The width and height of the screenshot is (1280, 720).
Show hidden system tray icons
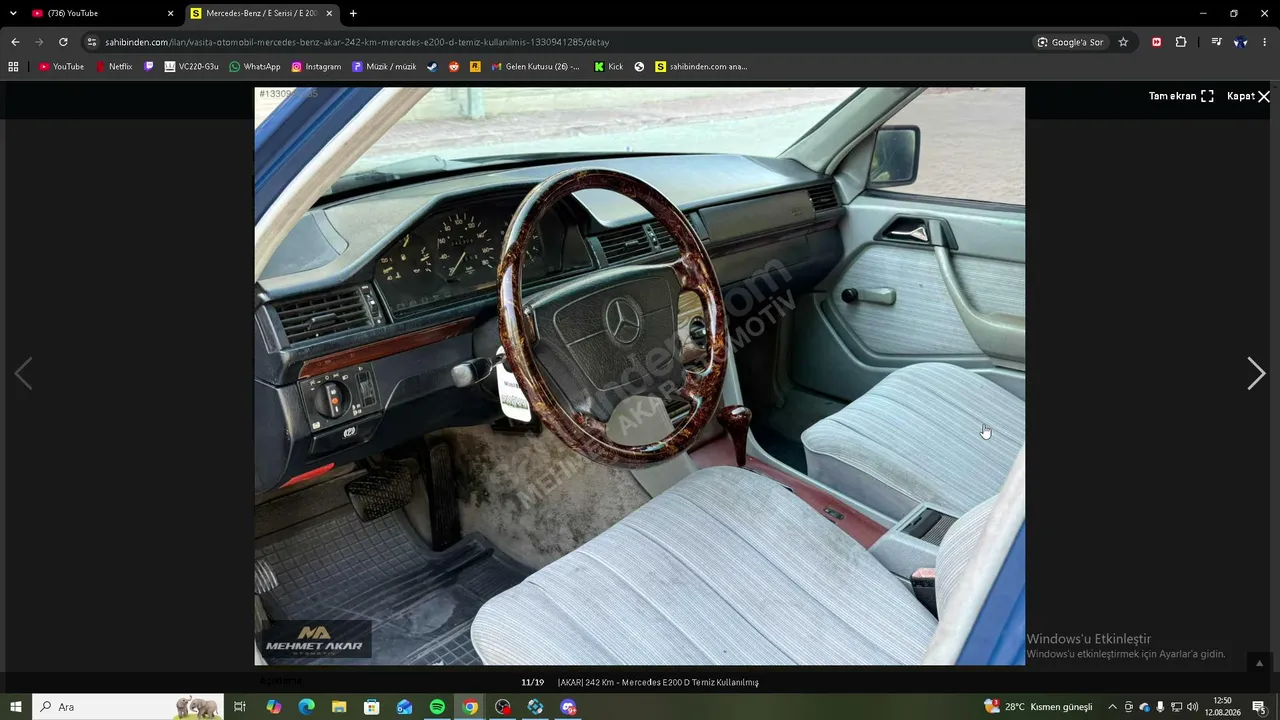(x=1112, y=707)
